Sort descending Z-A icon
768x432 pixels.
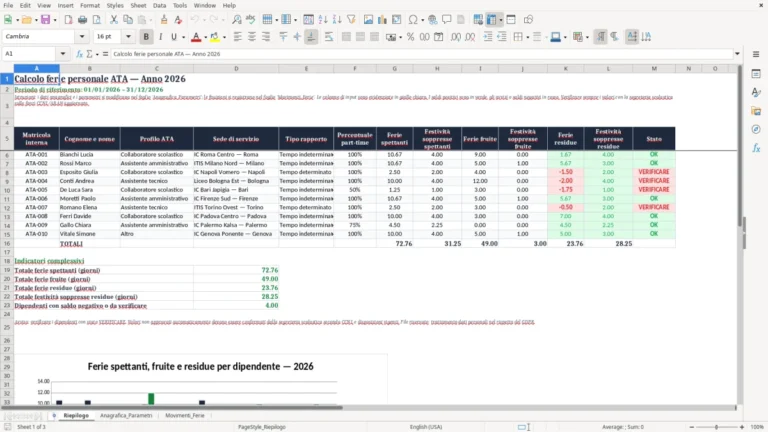point(337,20)
